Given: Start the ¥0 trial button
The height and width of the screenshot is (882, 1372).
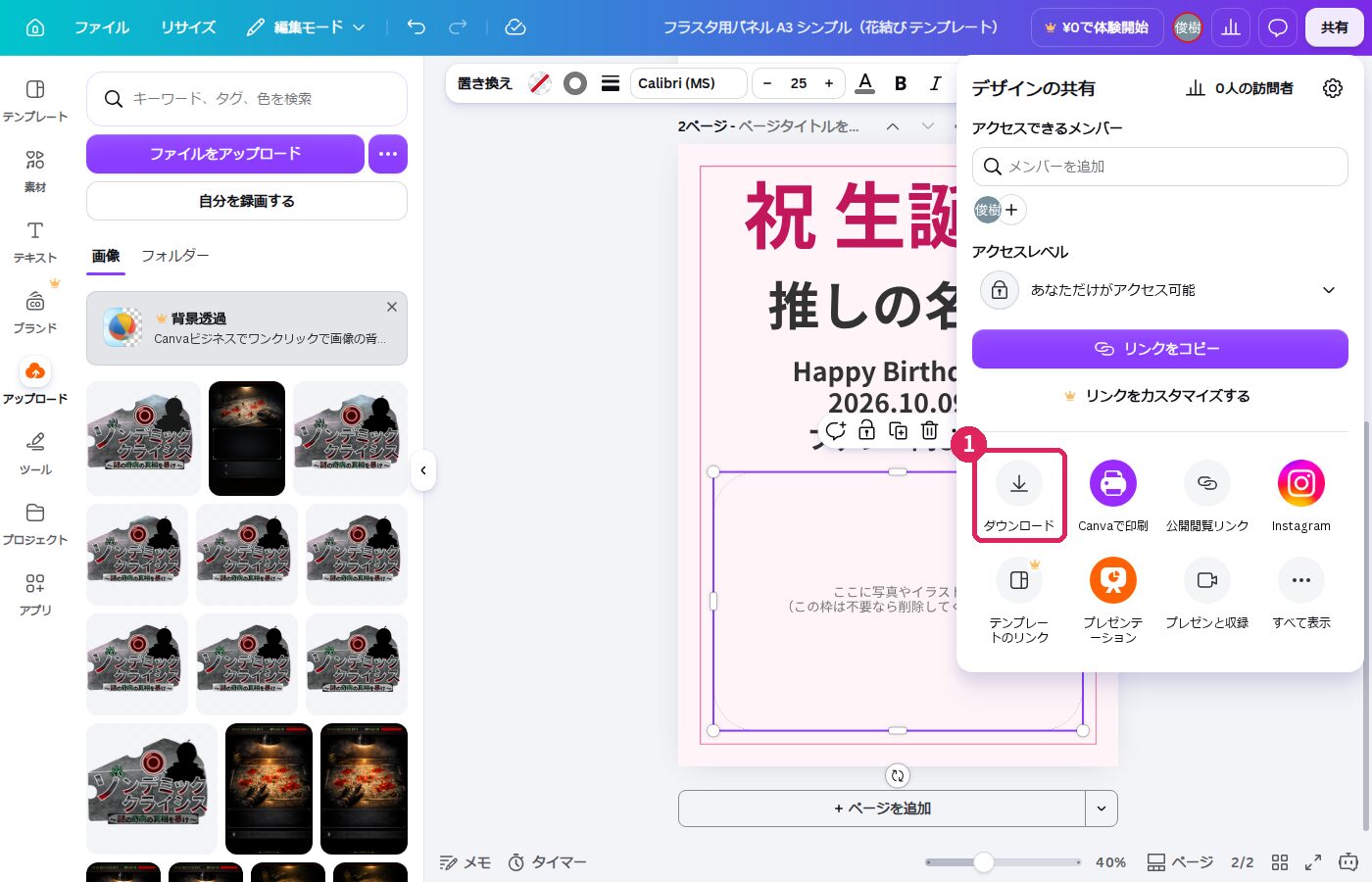Looking at the screenshot, I should 1097,27.
